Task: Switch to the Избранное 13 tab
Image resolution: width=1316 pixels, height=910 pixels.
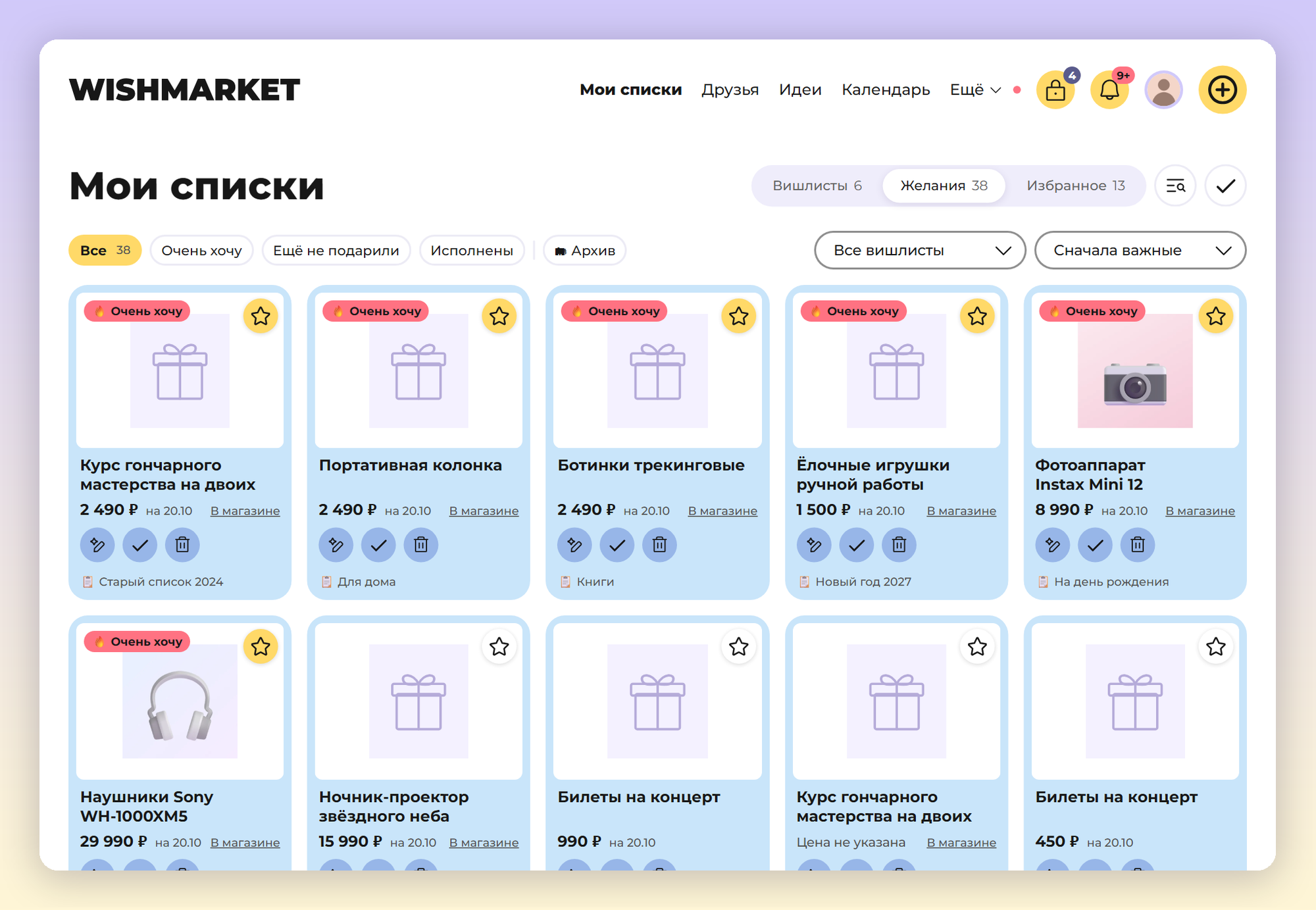Action: click(1076, 186)
